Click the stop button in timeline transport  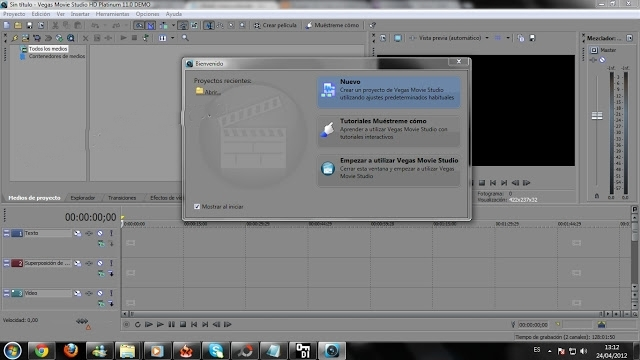pos(183,324)
